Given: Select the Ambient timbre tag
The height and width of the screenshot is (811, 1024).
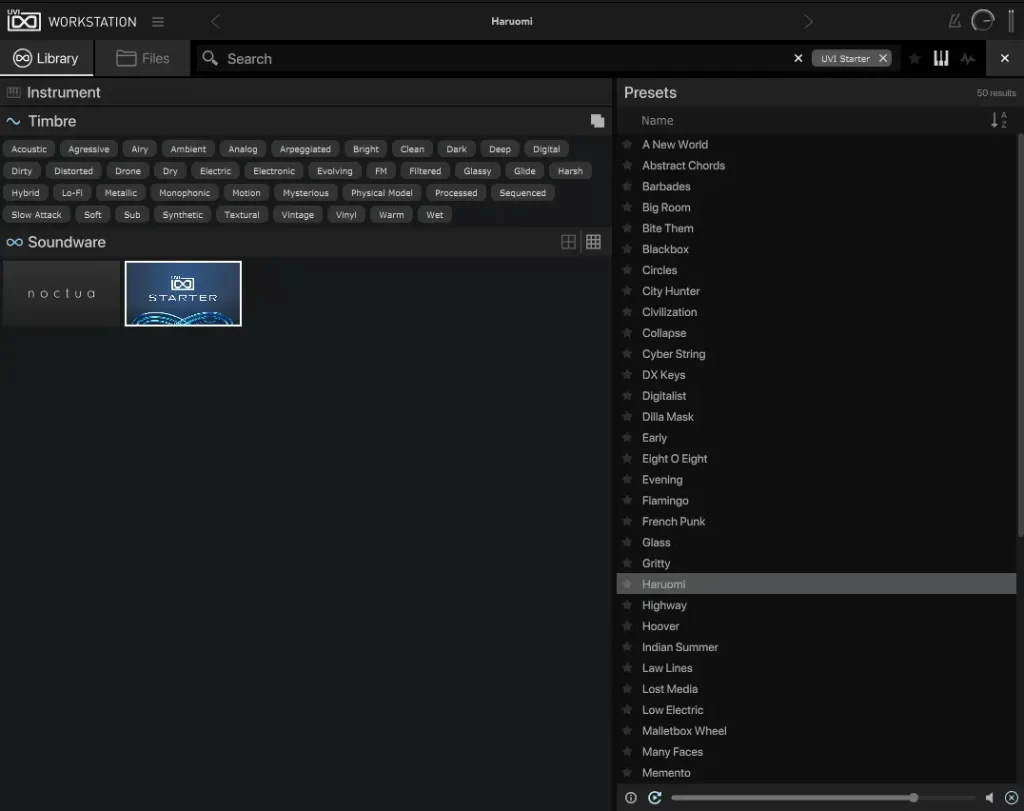Looking at the screenshot, I should tap(188, 149).
